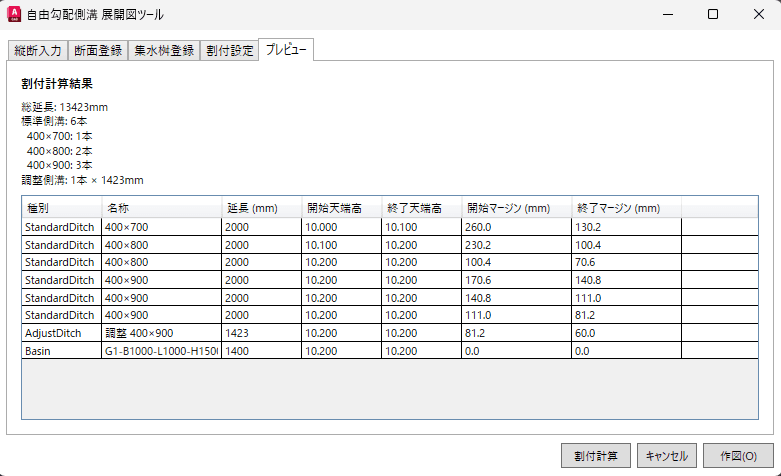Open the 断面登録 tab
The height and width of the screenshot is (476, 781).
98,51
